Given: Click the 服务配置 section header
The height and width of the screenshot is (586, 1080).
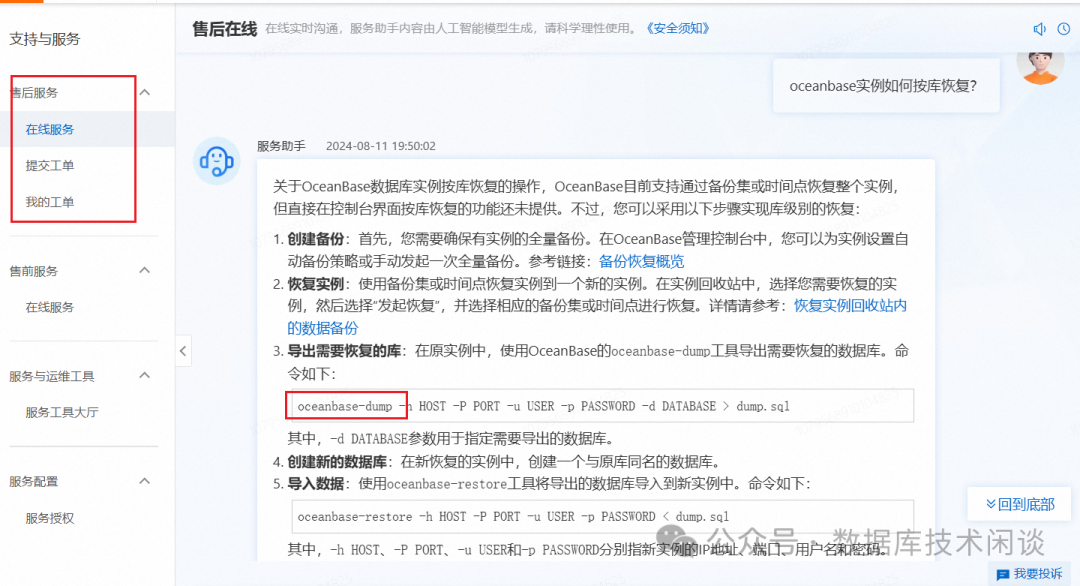Looking at the screenshot, I should click(x=34, y=481).
